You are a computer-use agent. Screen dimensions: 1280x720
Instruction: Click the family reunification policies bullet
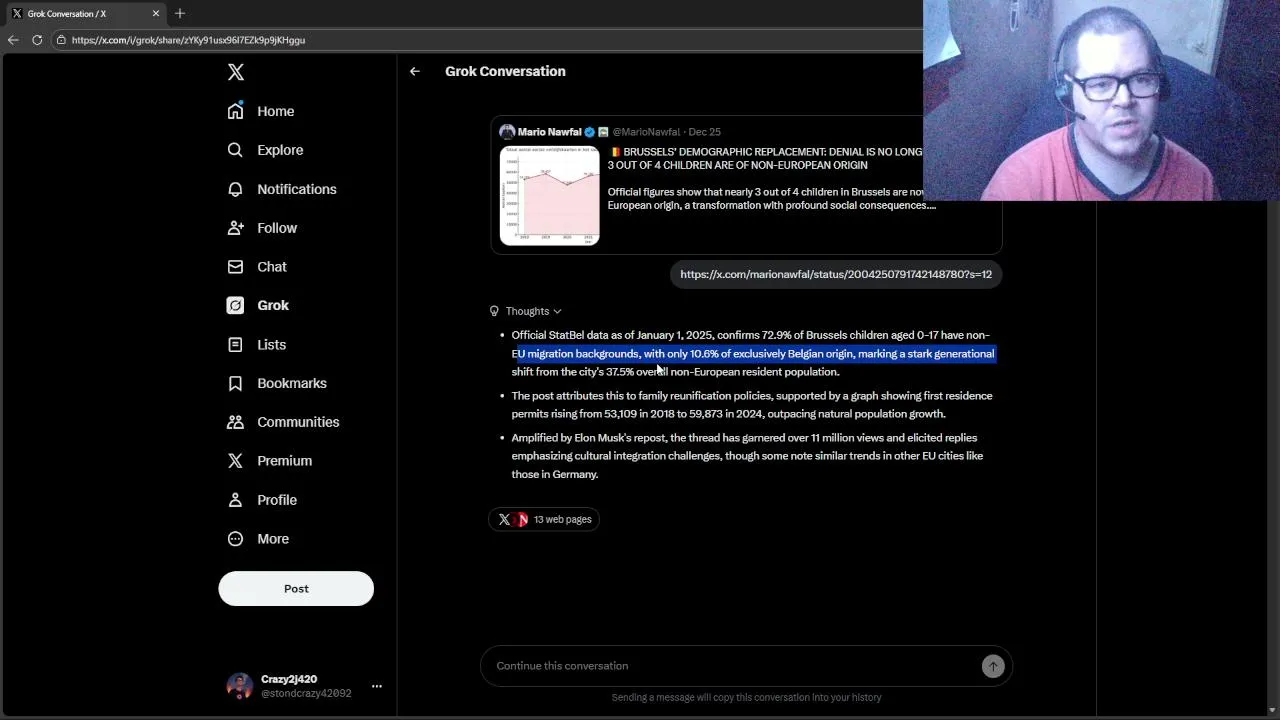pos(752,405)
